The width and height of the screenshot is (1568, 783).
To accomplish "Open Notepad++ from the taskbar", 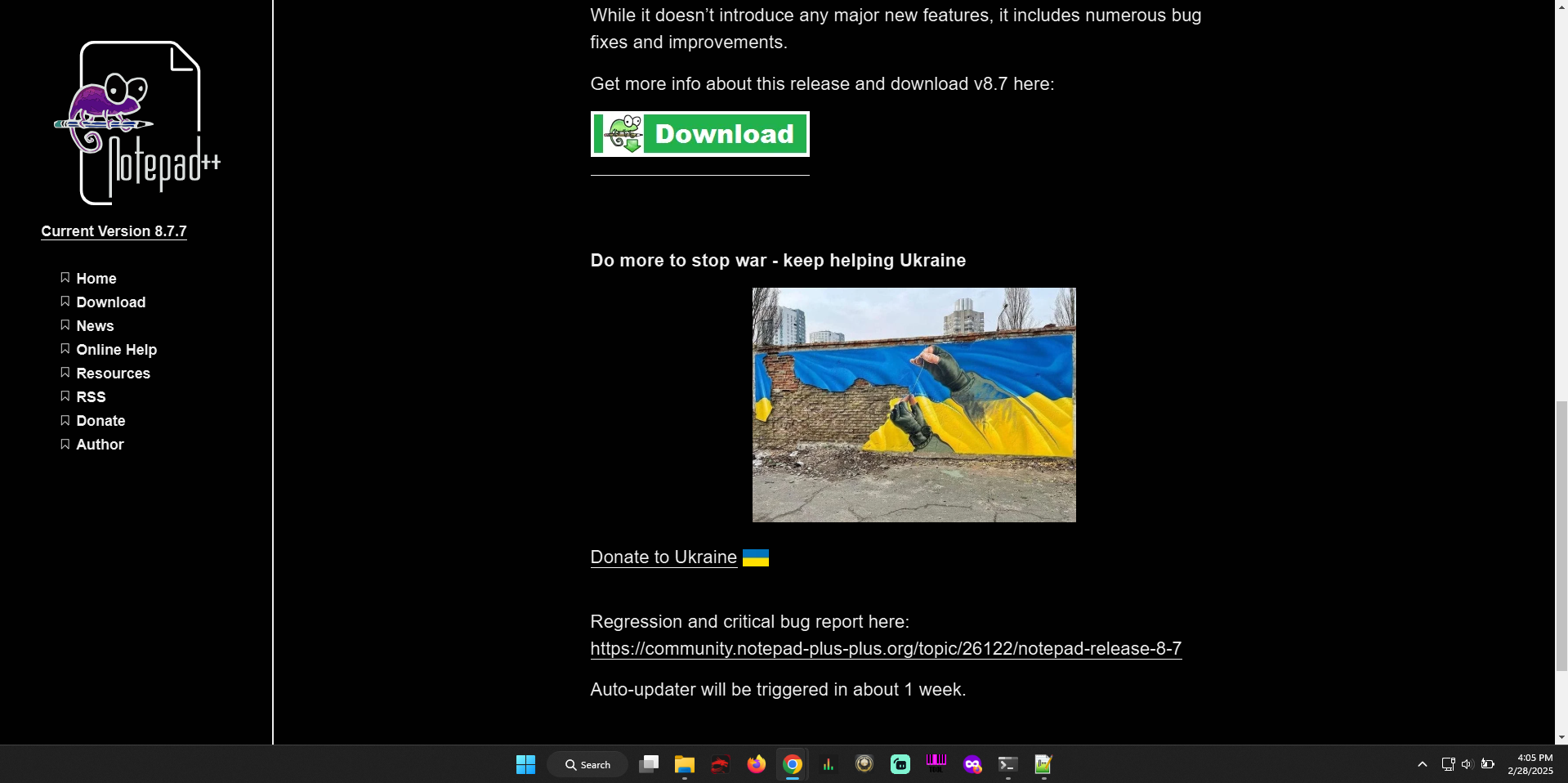I will pos(1043,765).
